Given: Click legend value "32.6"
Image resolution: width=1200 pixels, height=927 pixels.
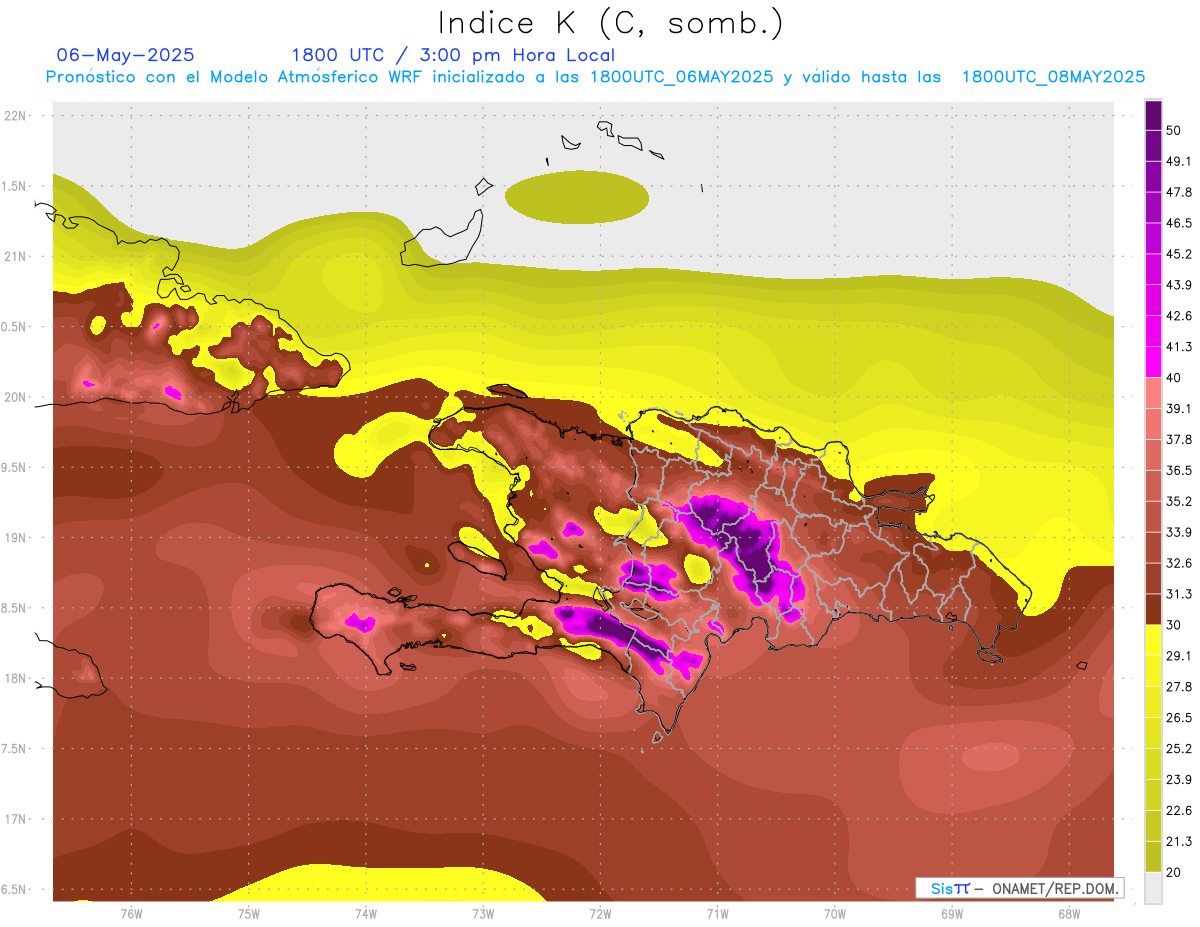Looking at the screenshot, I should click(x=1178, y=563).
